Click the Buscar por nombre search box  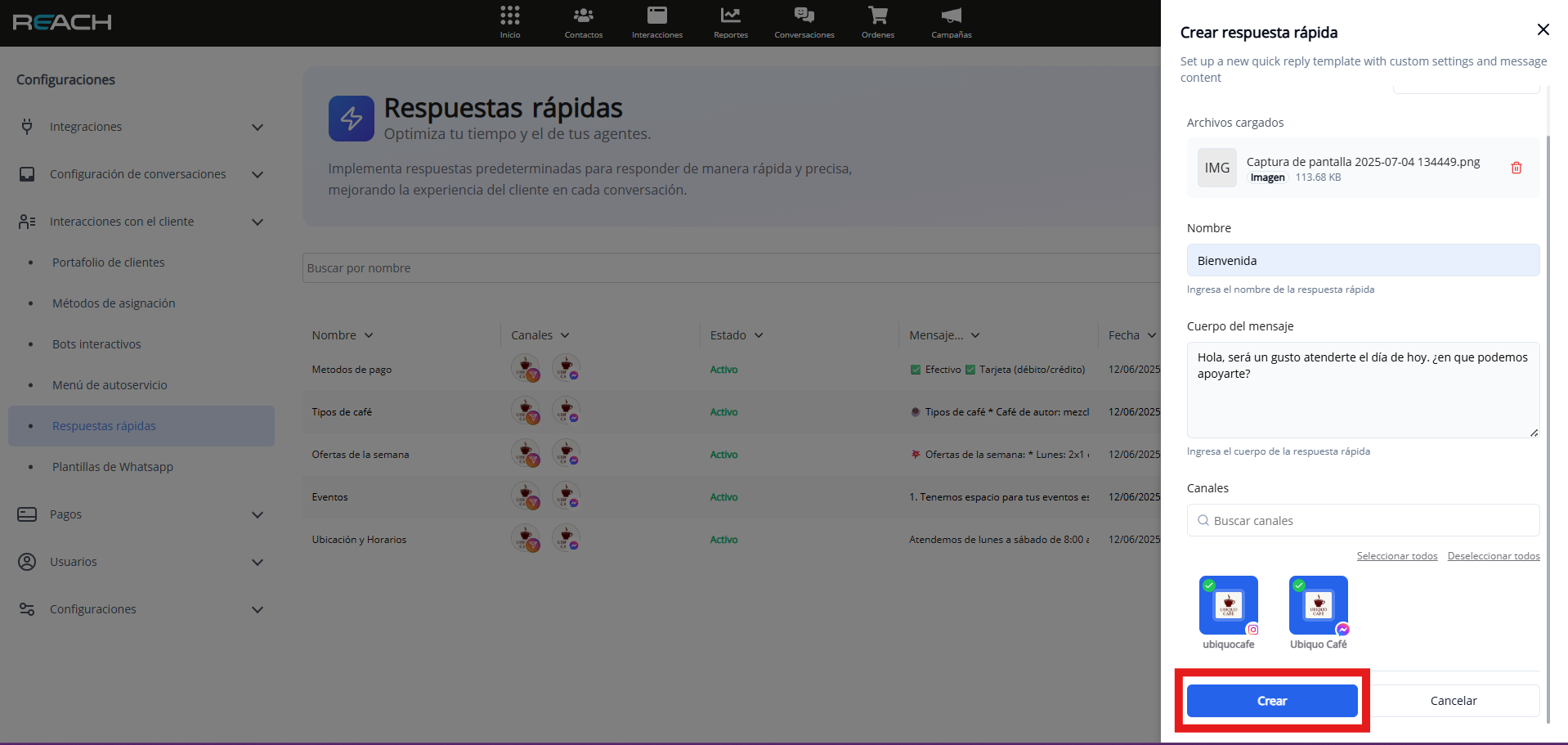(x=732, y=268)
